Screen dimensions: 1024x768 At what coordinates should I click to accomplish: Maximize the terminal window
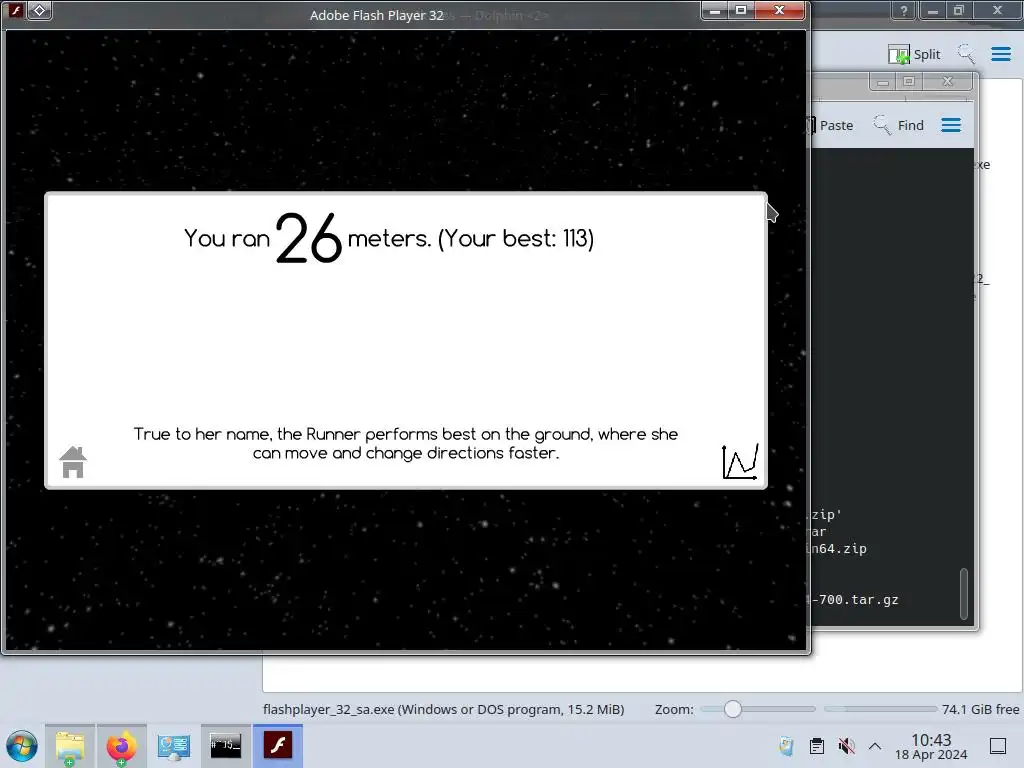pyautogui.click(x=908, y=82)
